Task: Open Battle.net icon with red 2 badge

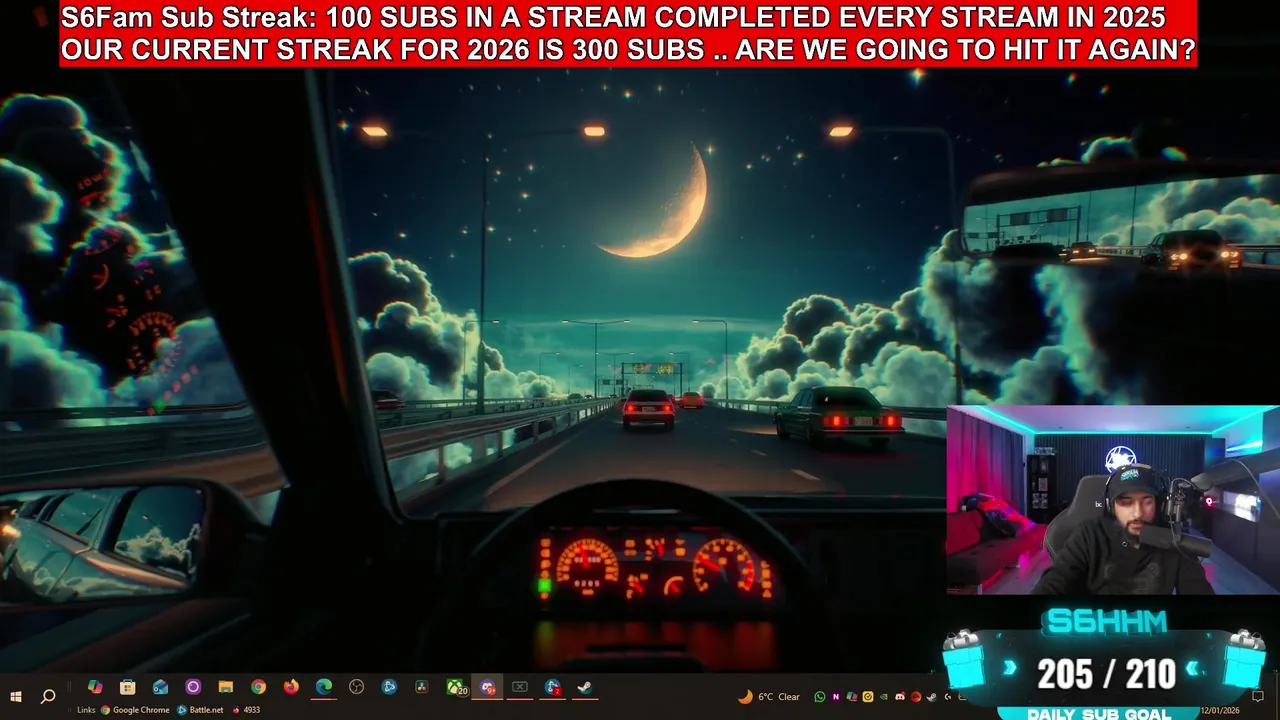Action: tap(552, 688)
